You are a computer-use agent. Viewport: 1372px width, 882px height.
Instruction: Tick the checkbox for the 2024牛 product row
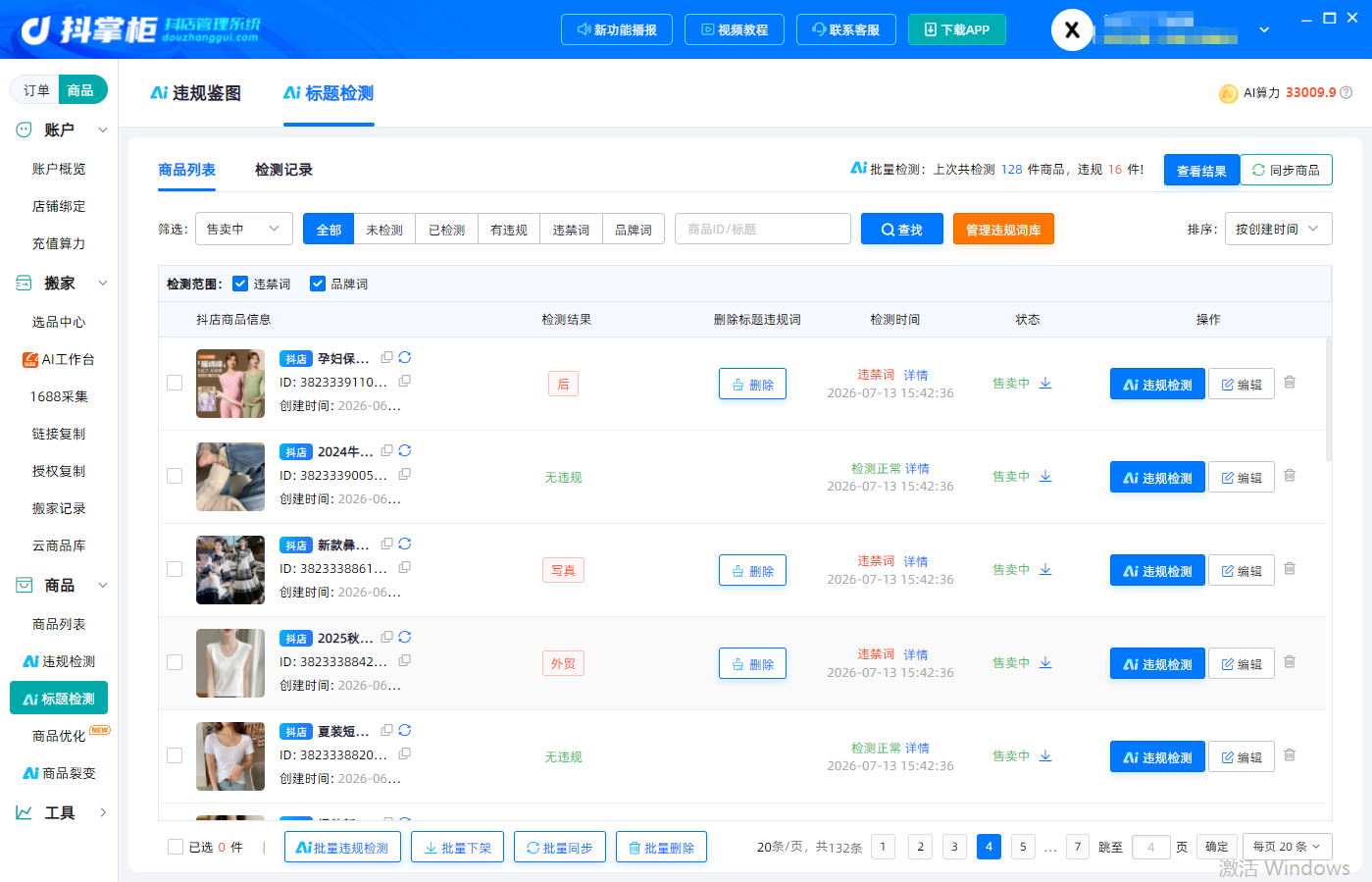pos(175,476)
